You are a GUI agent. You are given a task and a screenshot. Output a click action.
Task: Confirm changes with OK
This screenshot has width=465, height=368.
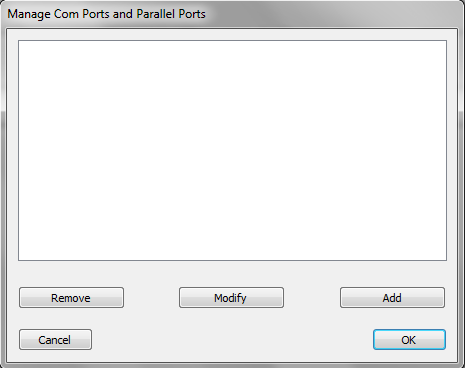409,339
